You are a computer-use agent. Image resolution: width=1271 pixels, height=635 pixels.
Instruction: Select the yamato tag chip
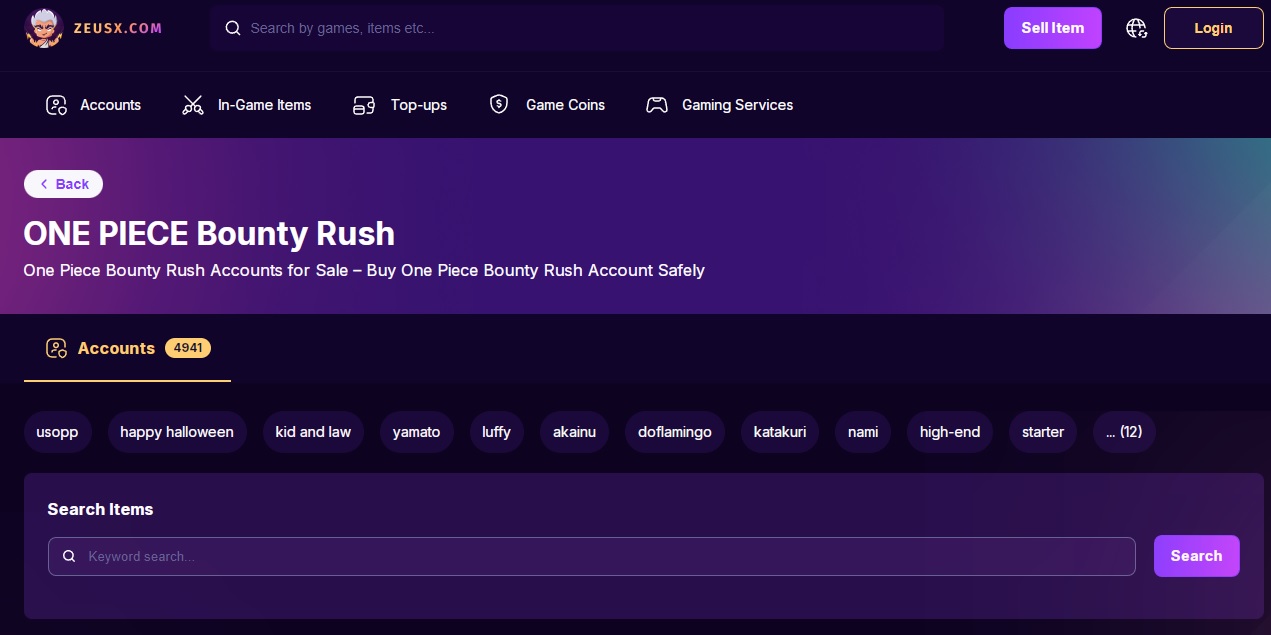point(416,432)
